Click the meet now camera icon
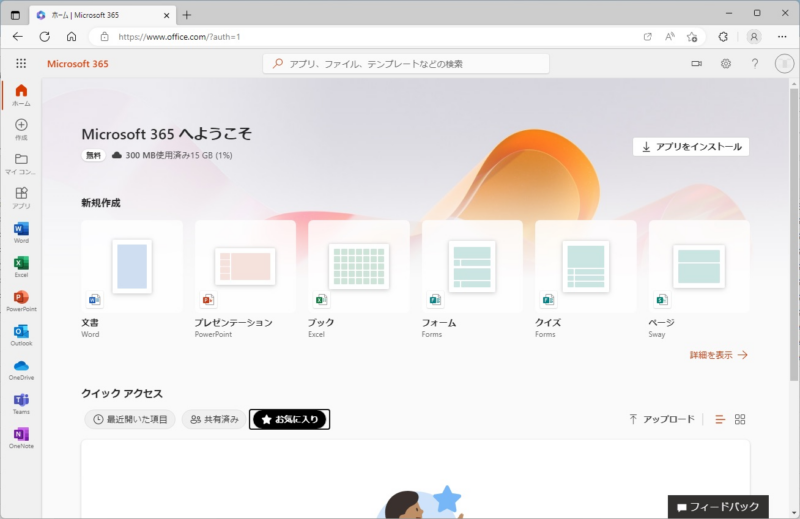The image size is (800, 519). [x=696, y=63]
